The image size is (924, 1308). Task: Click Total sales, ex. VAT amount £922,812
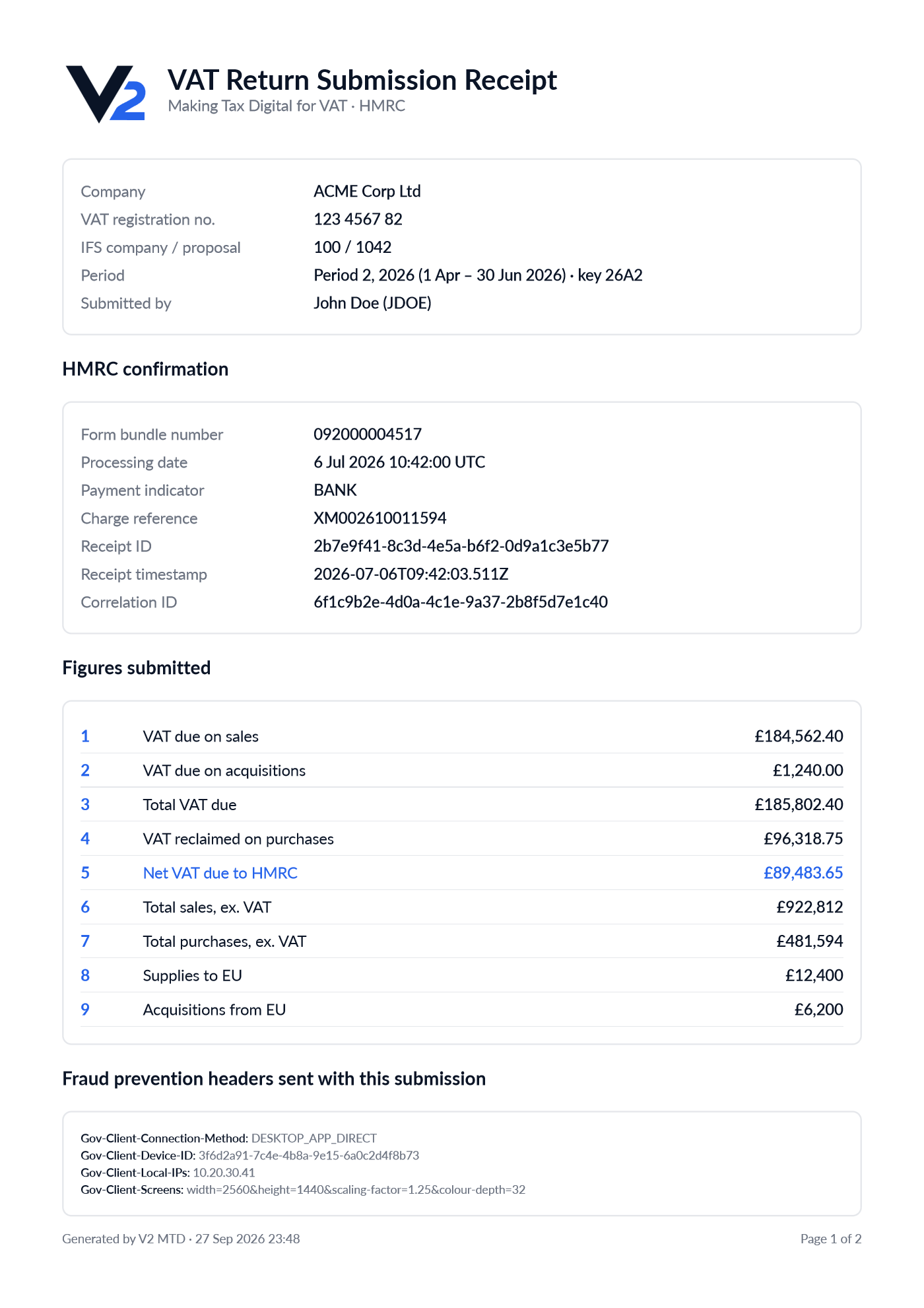(810, 907)
